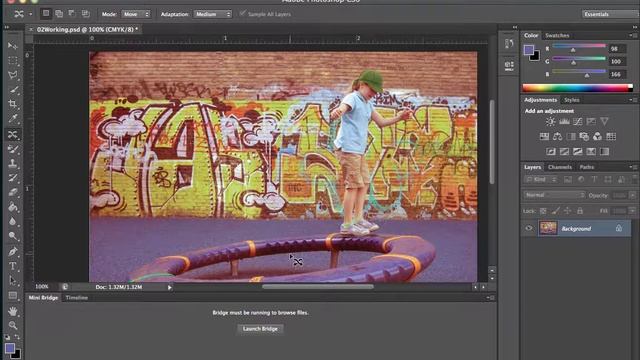Add a Brightness/Contrast adjustment
This screenshot has height=360, width=640.
(550, 121)
